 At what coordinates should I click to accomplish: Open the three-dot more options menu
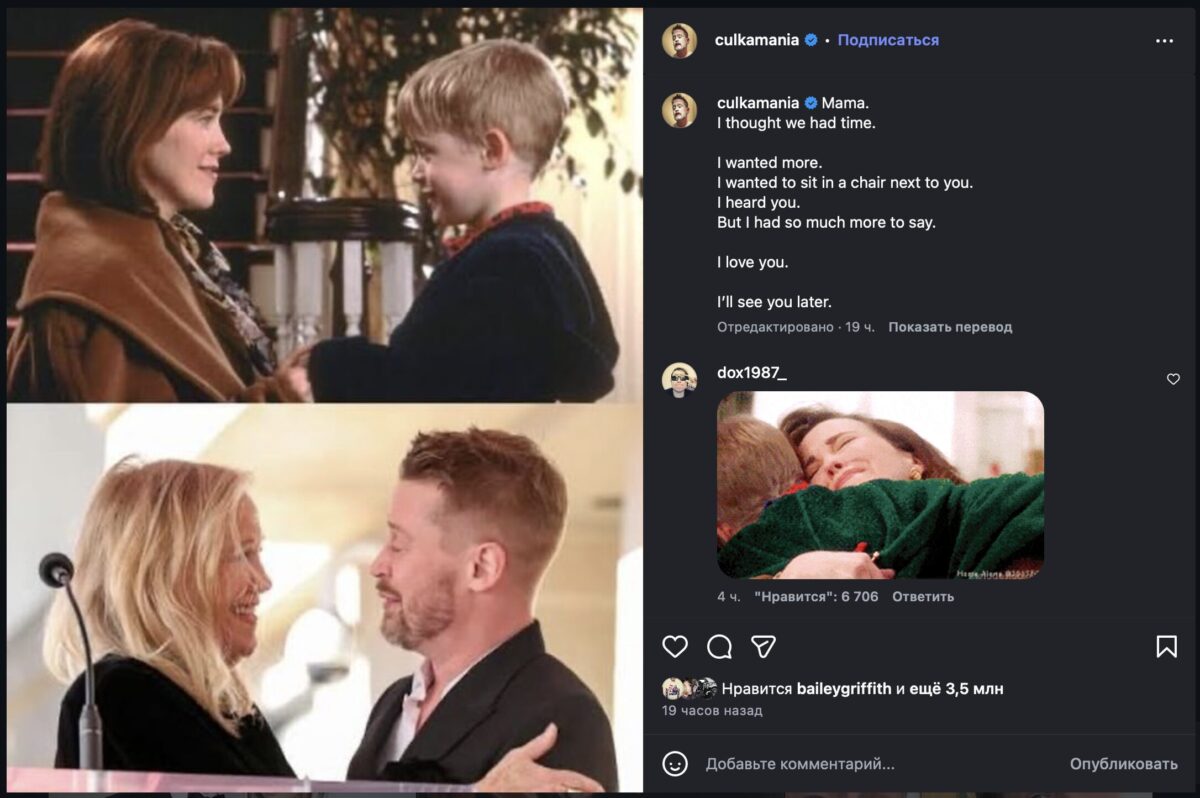(1164, 41)
